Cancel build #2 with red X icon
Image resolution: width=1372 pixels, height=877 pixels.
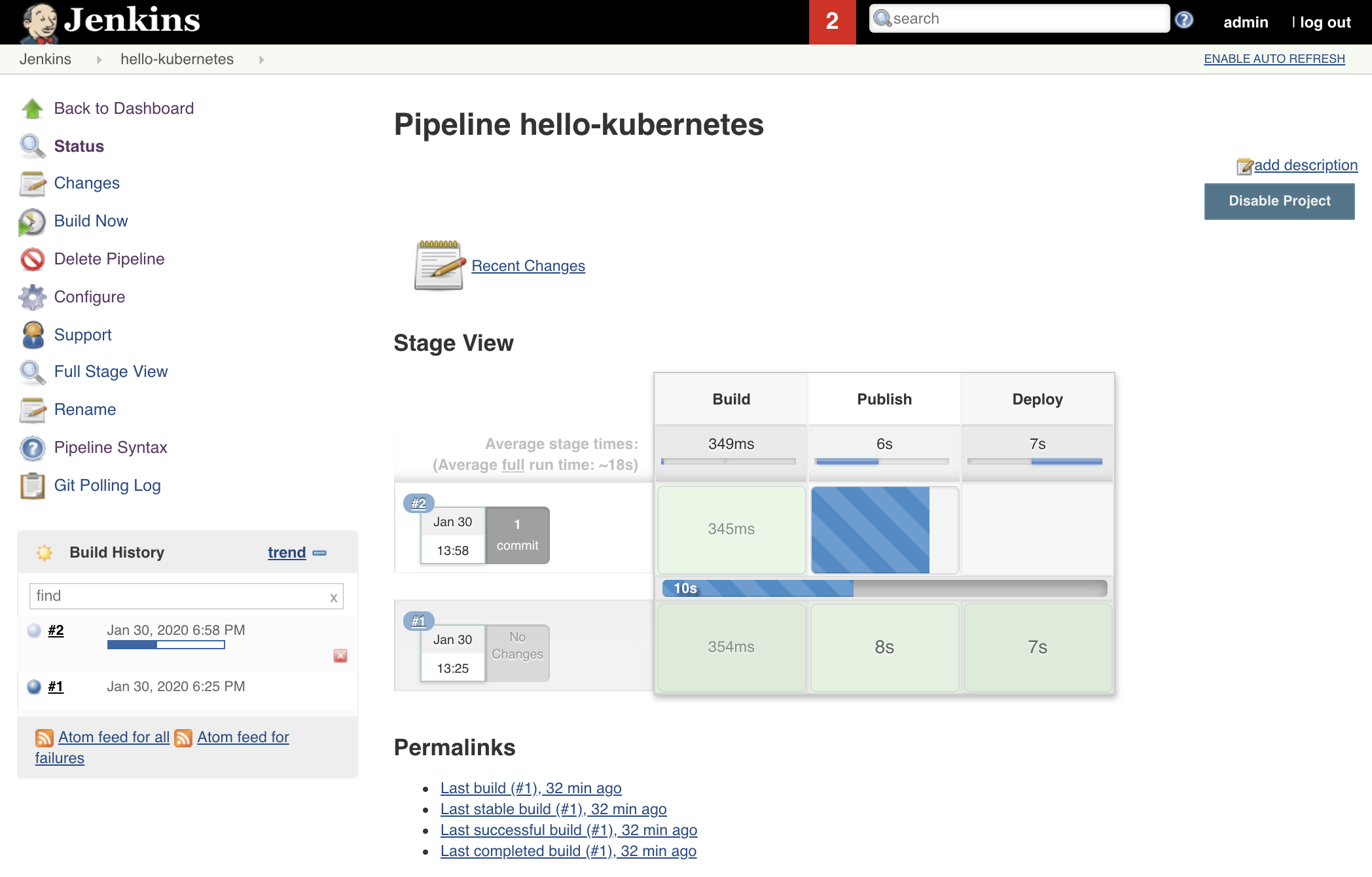(x=340, y=656)
